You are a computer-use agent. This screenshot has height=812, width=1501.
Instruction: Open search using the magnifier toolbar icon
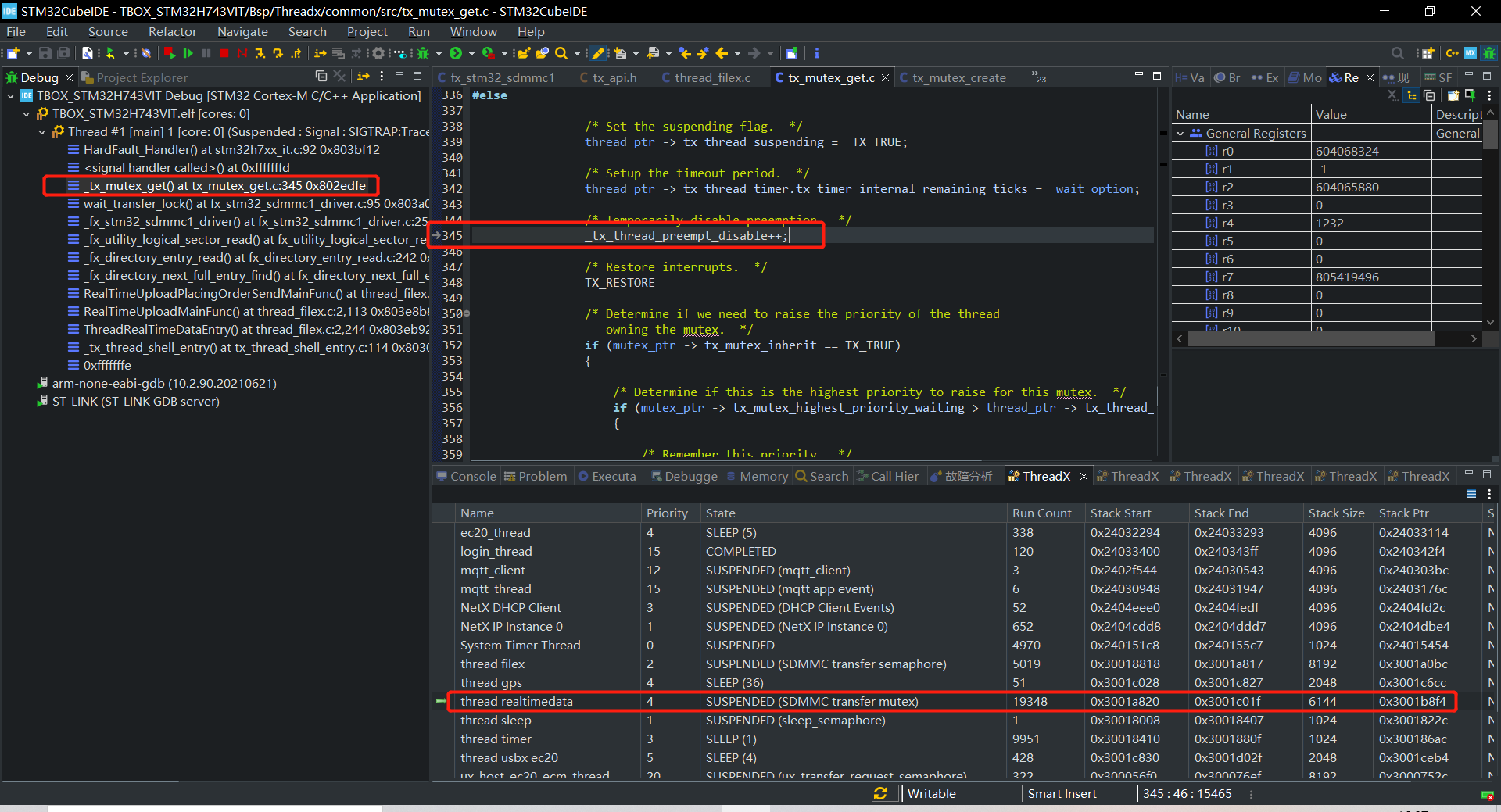coord(561,53)
